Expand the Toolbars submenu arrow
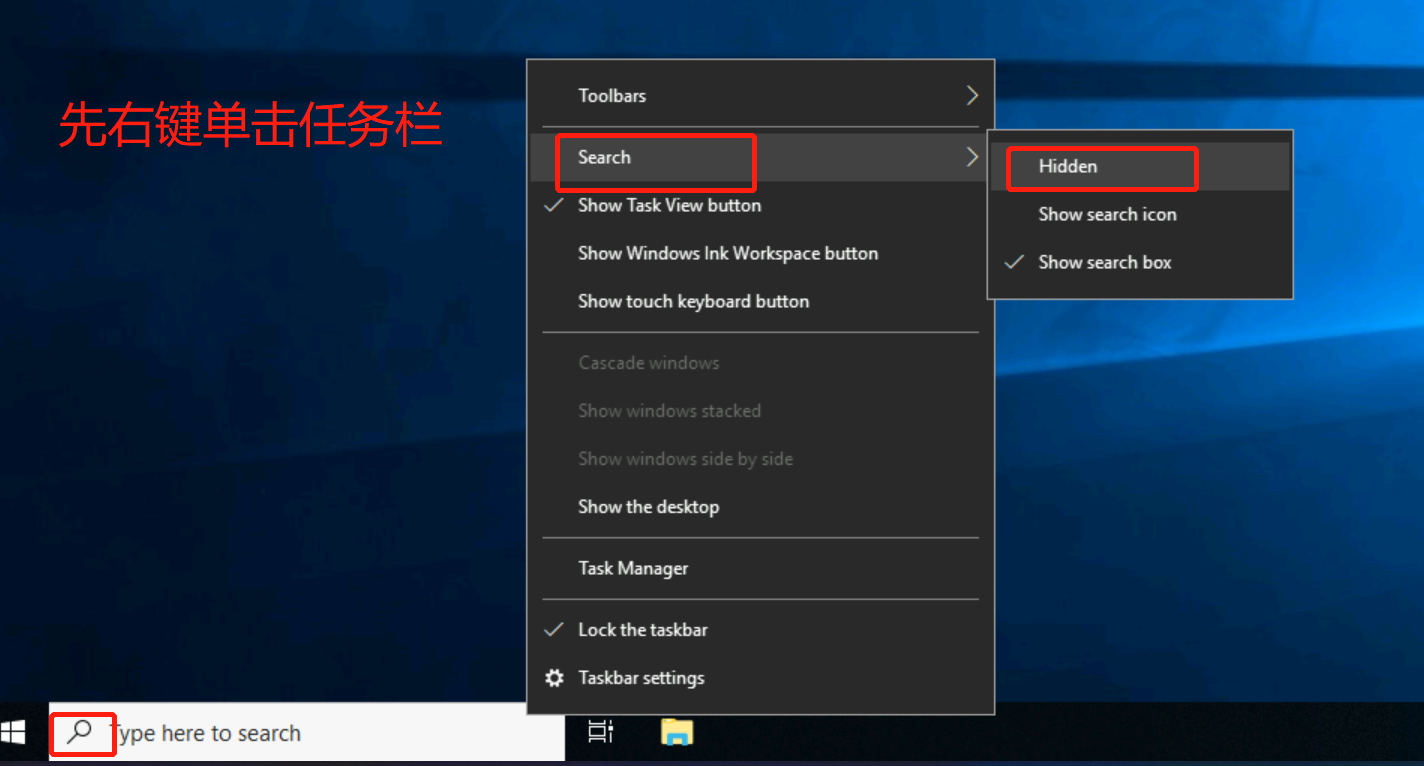 click(x=971, y=96)
